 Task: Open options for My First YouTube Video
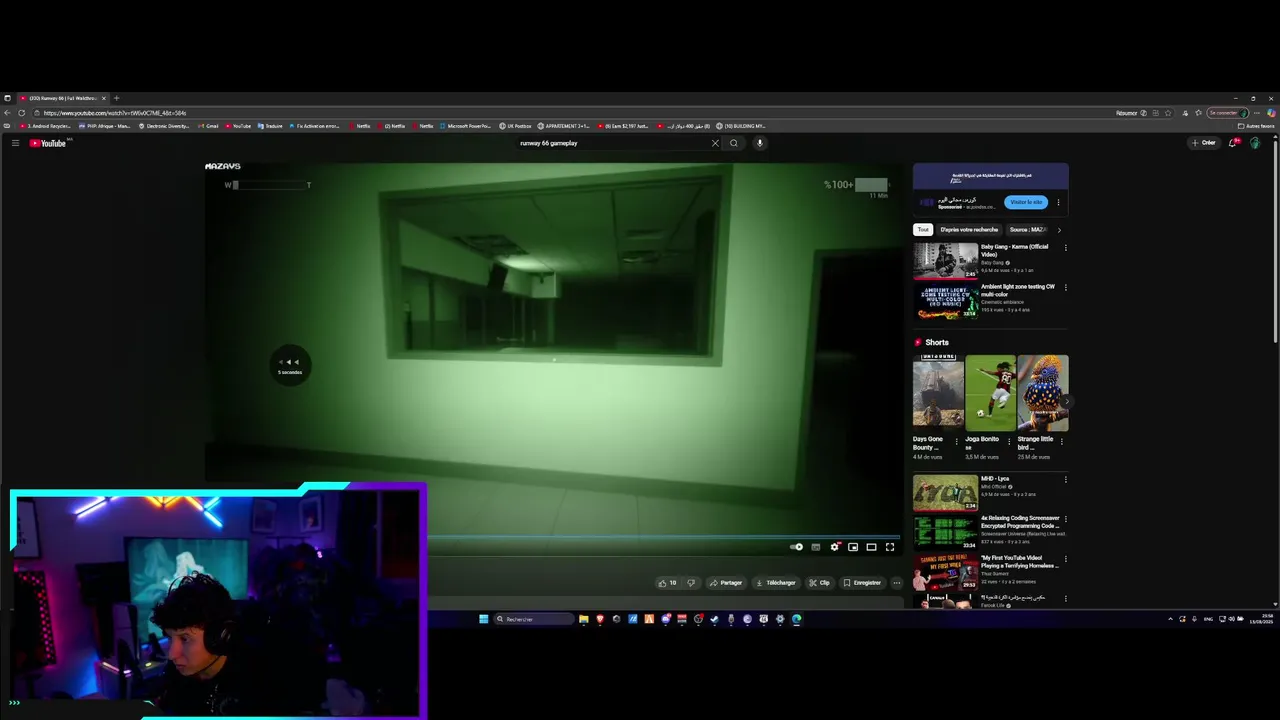click(x=1065, y=559)
